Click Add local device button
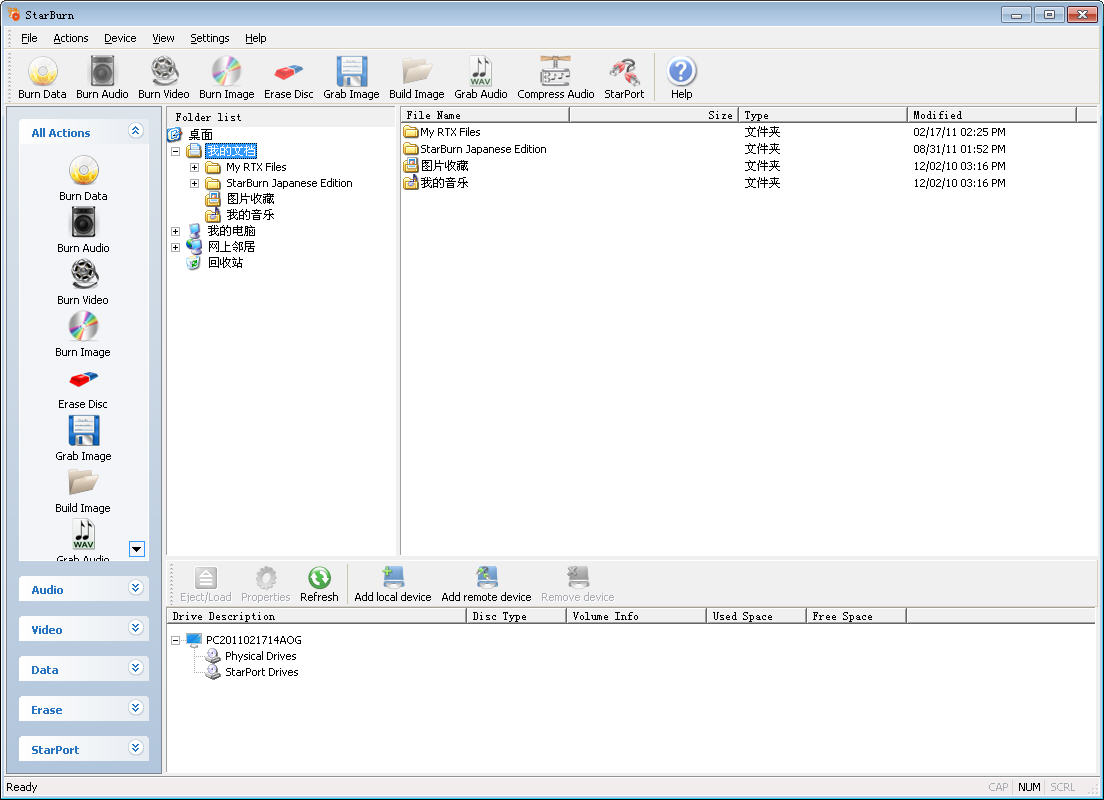1104x800 pixels. point(393,584)
